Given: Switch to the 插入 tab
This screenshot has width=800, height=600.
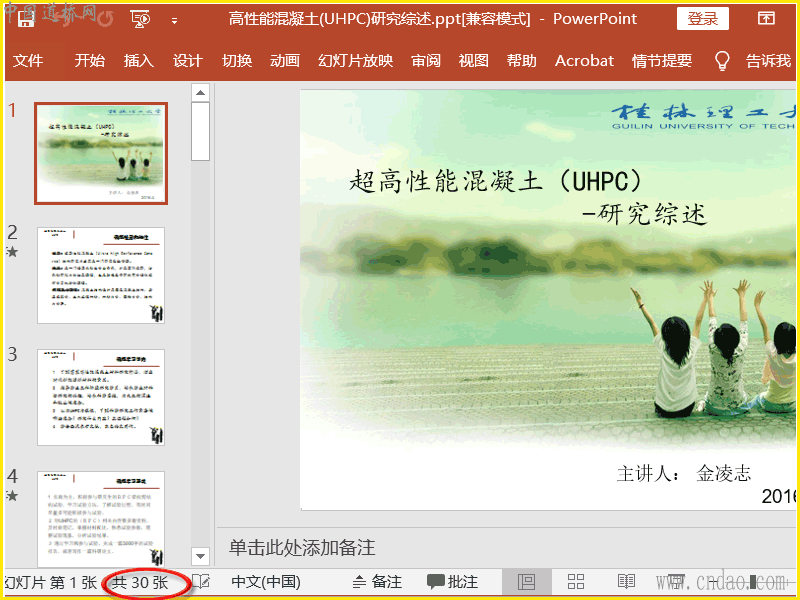Looking at the screenshot, I should pyautogui.click(x=138, y=61).
